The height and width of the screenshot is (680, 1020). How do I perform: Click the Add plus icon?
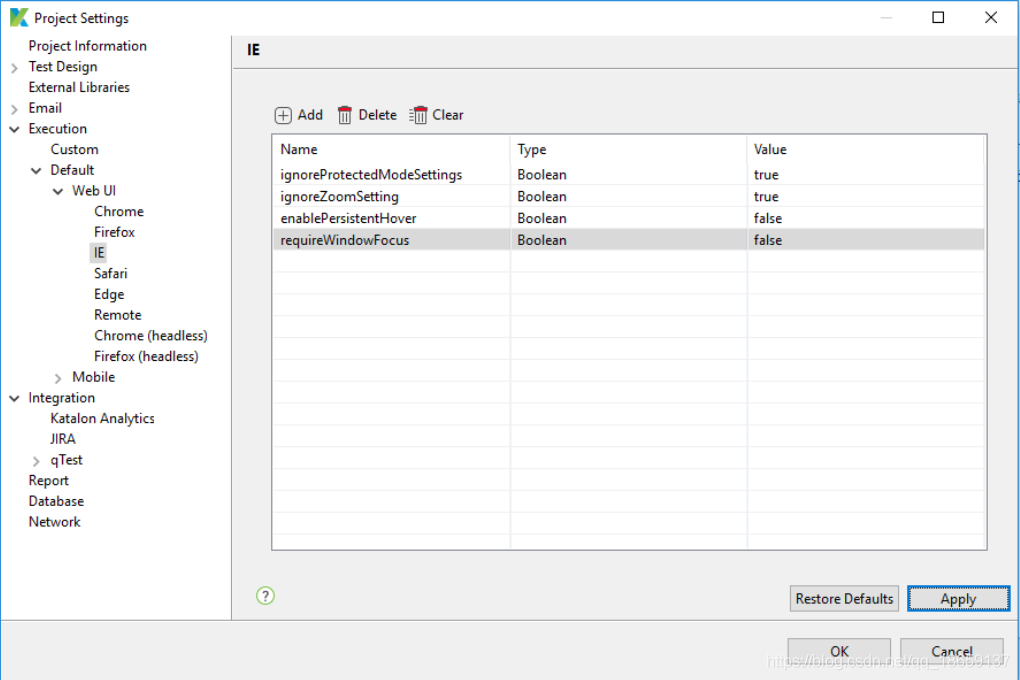[x=283, y=115]
